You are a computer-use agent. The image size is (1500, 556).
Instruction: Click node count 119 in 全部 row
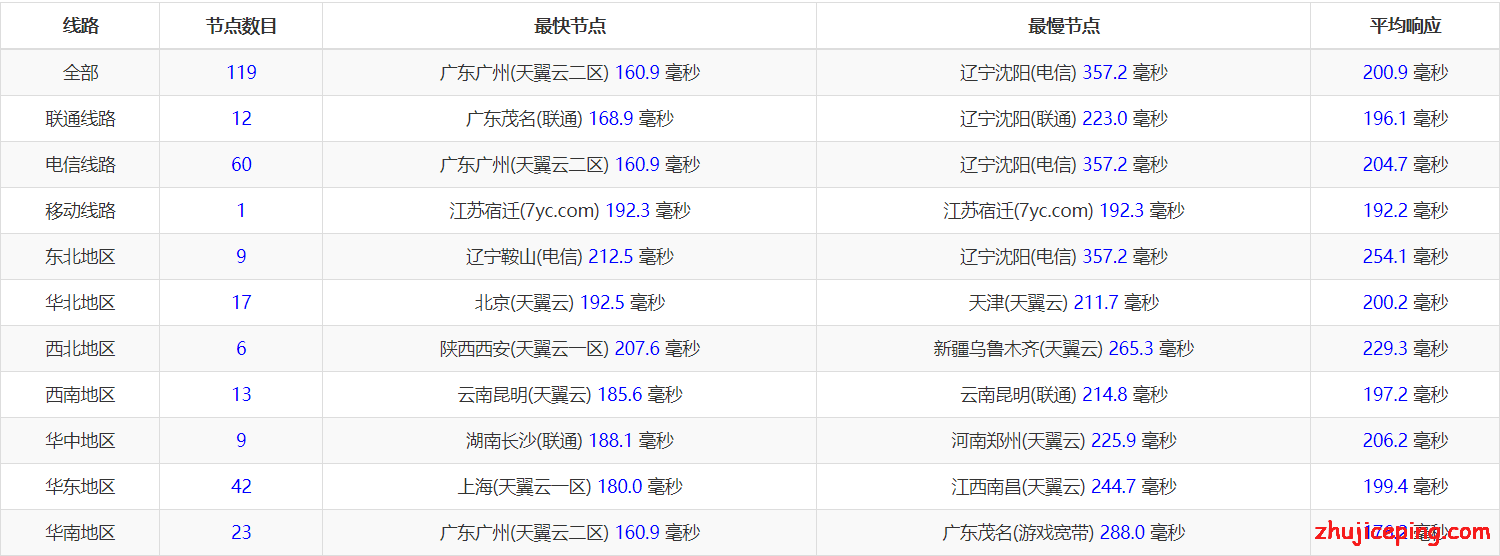(241, 72)
